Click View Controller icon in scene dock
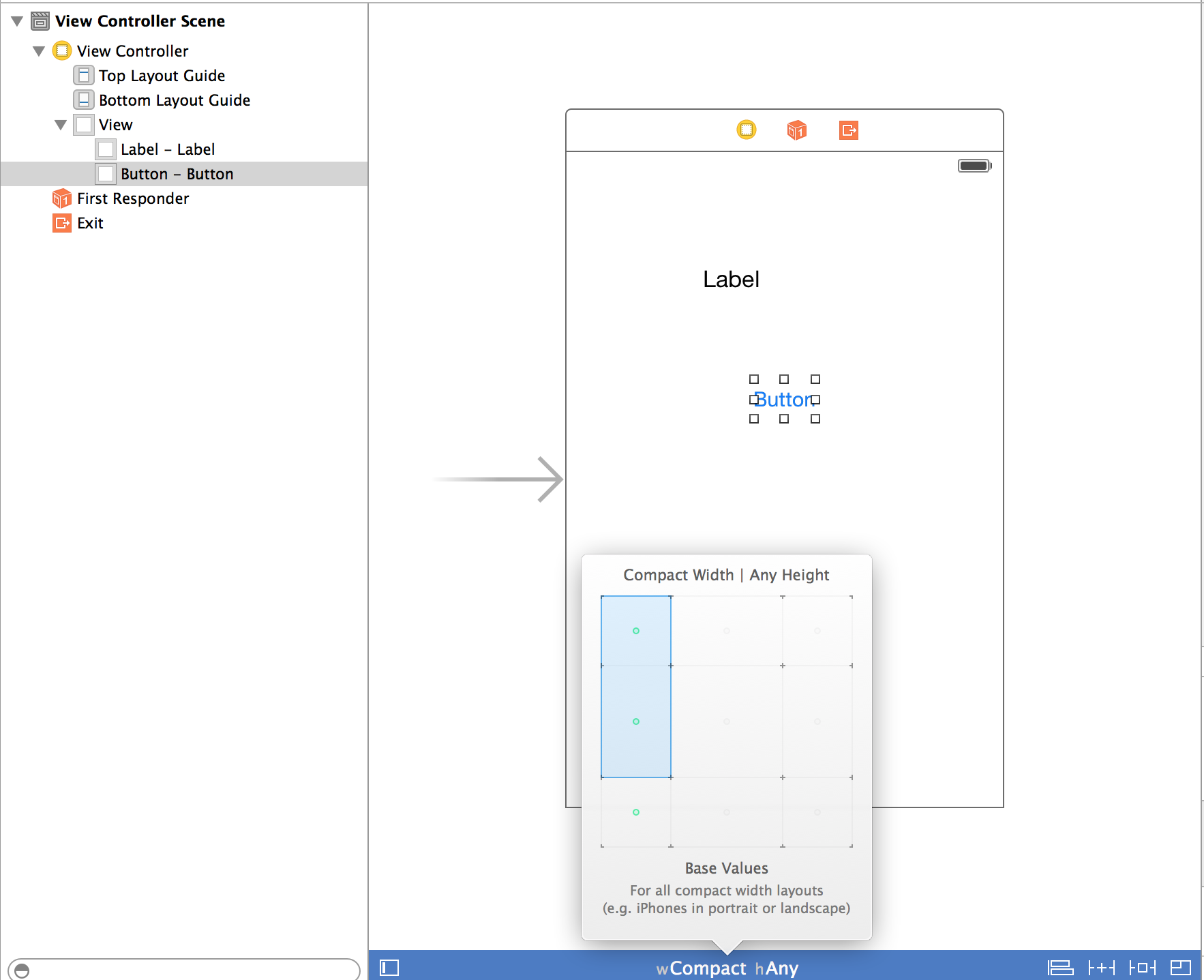The height and width of the screenshot is (980, 1204). [747, 130]
